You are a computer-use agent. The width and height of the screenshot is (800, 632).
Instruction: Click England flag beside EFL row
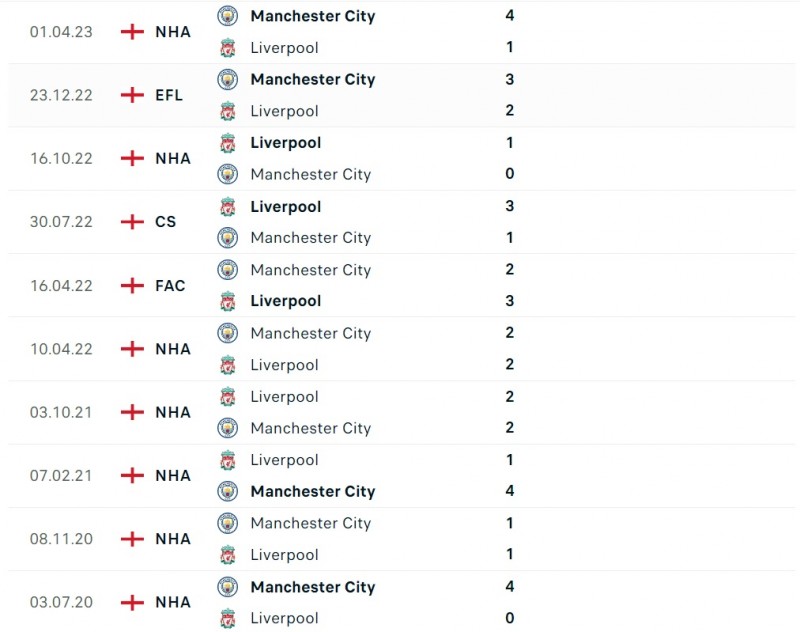tap(132, 95)
